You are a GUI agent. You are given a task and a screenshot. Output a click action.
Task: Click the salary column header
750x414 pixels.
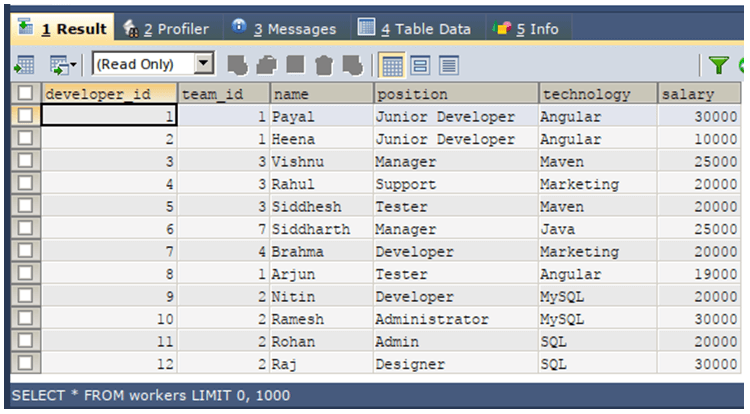pos(699,94)
